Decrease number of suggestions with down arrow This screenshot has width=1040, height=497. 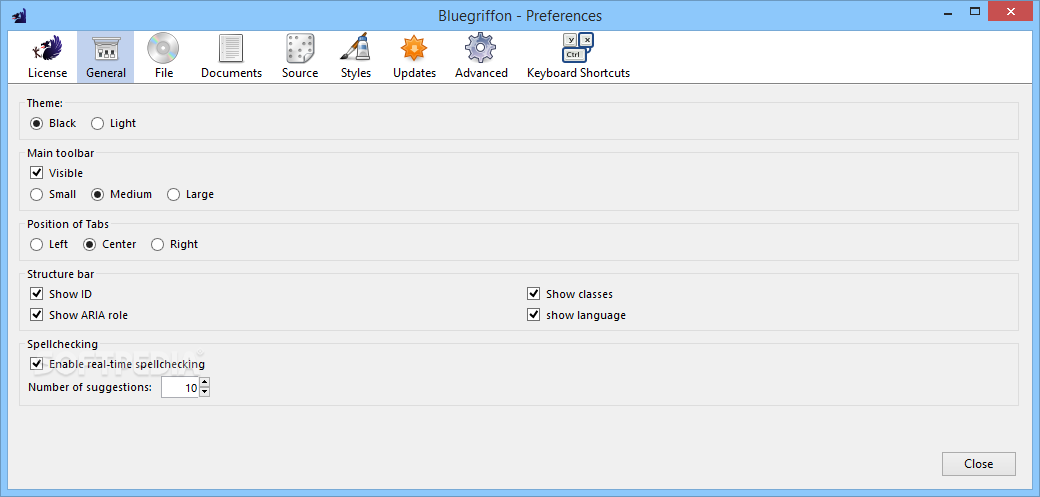pyautogui.click(x=204, y=392)
